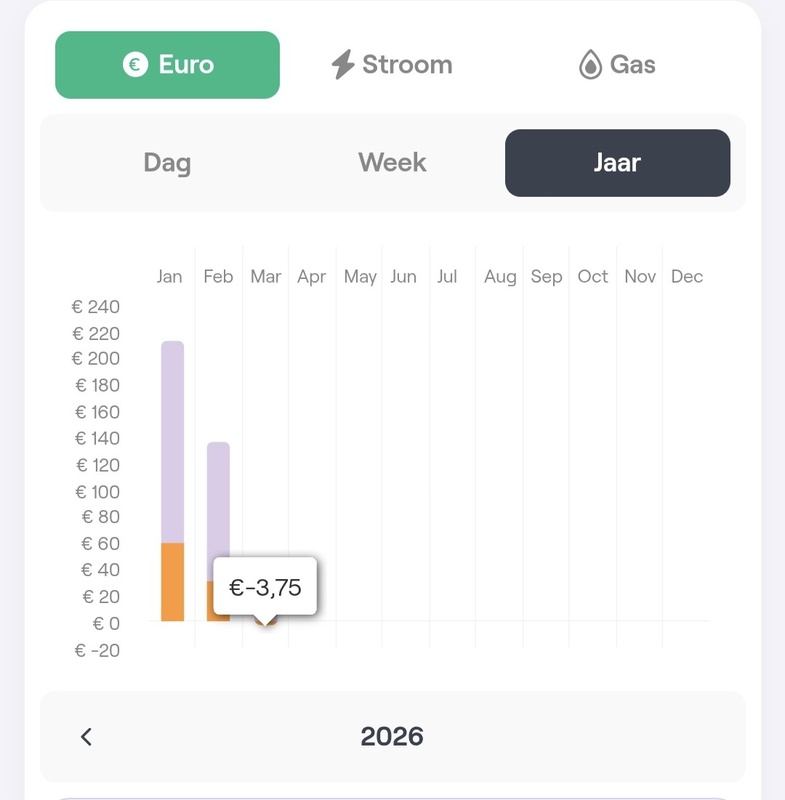Screen dimensions: 785x800
Task: Select the Jaar period view
Action: point(617,163)
